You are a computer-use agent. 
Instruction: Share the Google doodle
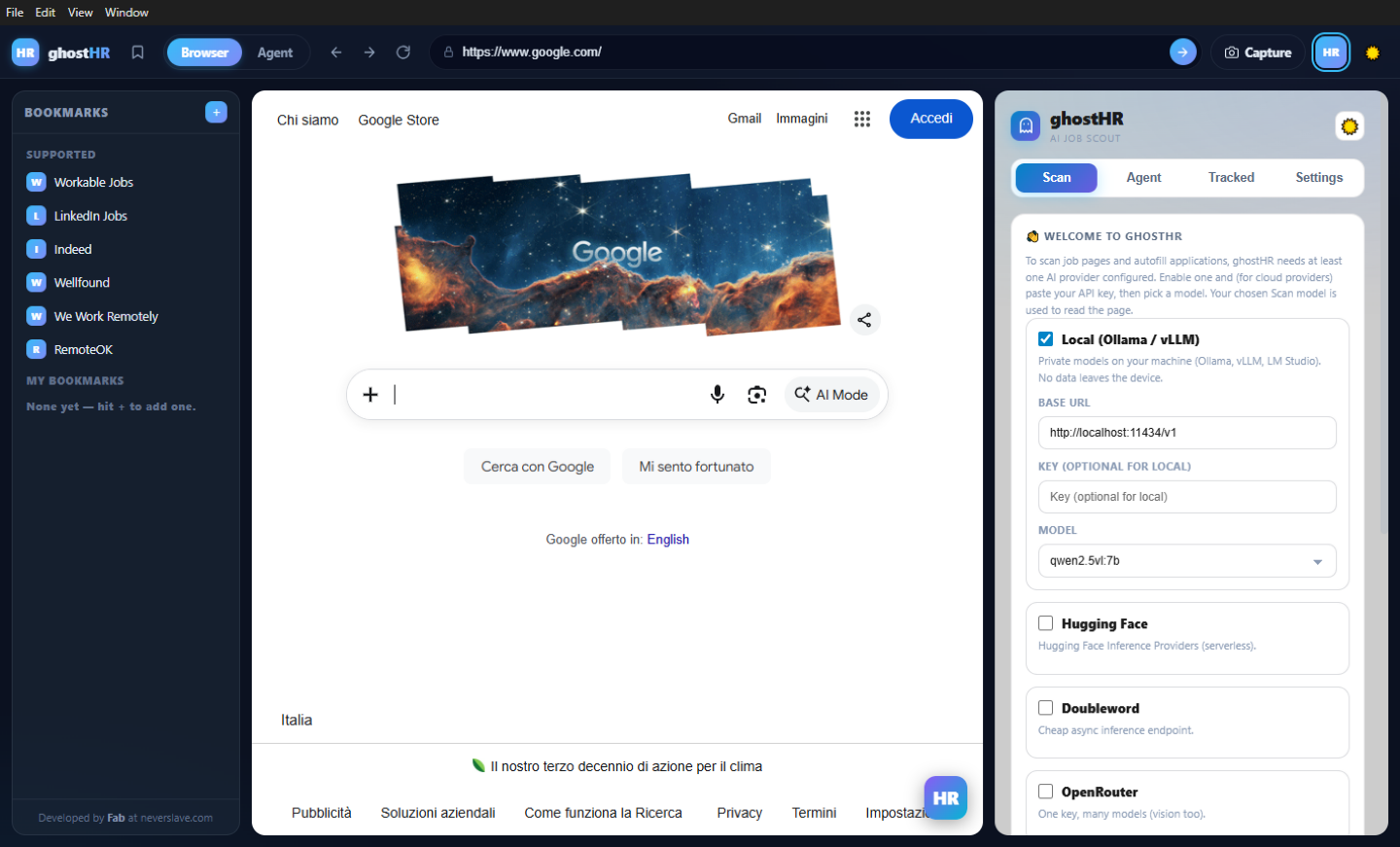click(864, 320)
